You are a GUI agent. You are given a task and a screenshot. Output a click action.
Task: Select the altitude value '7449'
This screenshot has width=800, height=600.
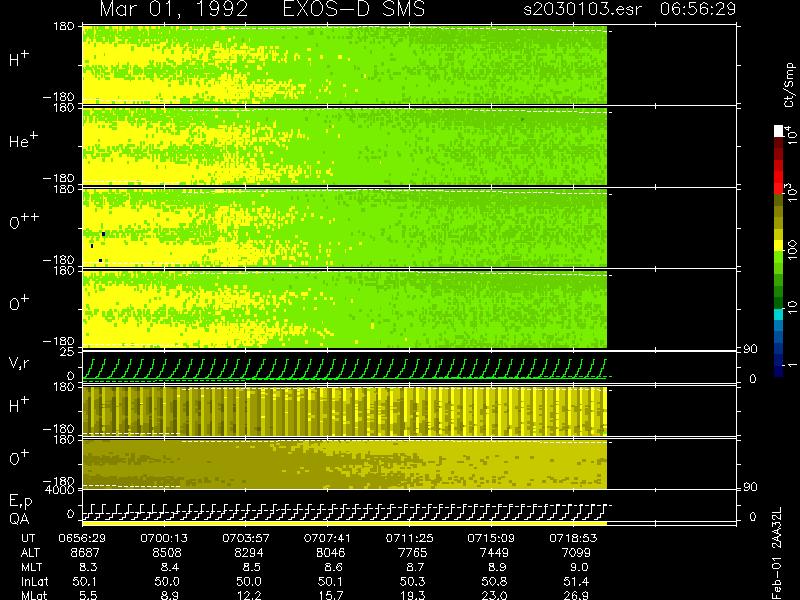(x=494, y=553)
